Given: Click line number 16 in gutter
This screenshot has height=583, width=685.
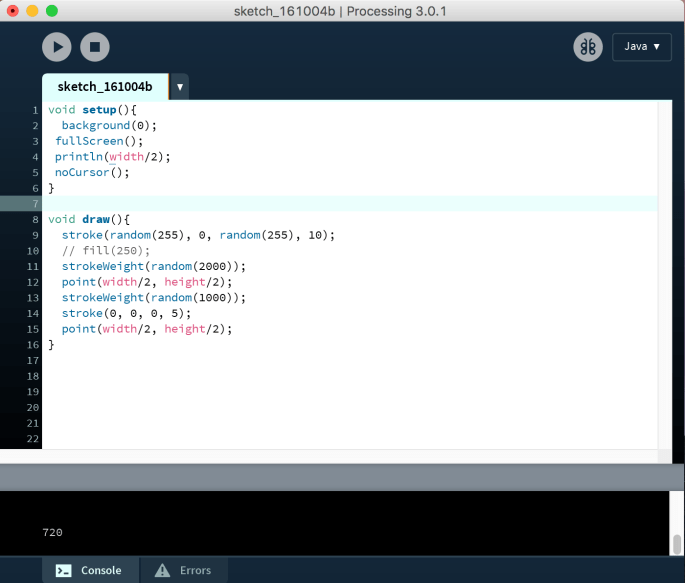Looking at the screenshot, I should tap(33, 345).
